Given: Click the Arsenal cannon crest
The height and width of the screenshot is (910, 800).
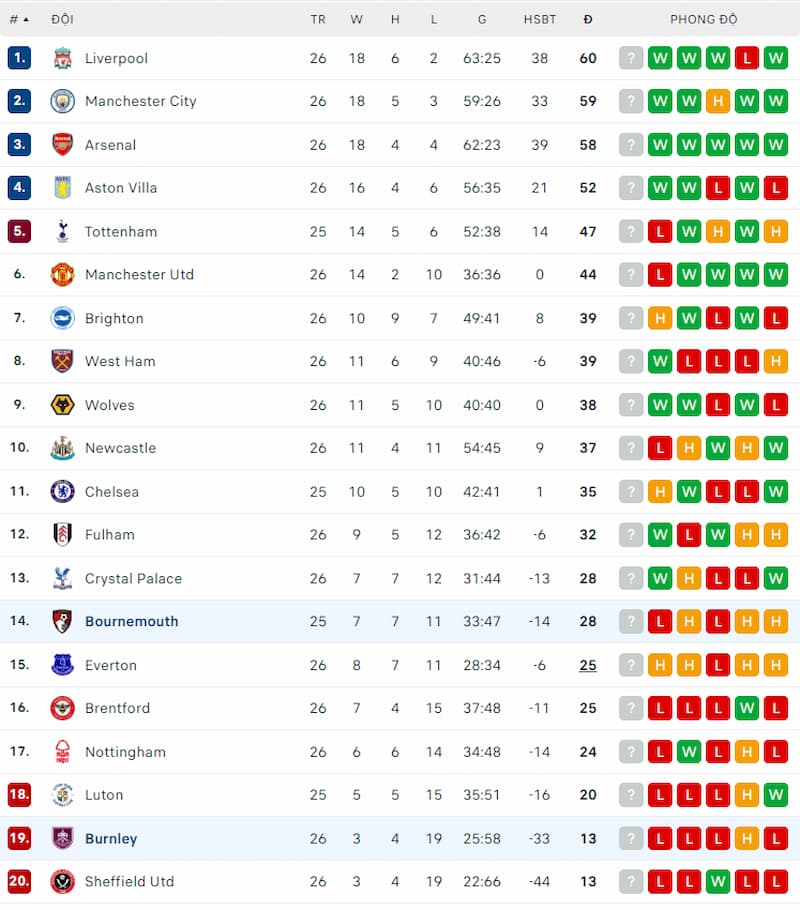Looking at the screenshot, I should click(x=62, y=144).
